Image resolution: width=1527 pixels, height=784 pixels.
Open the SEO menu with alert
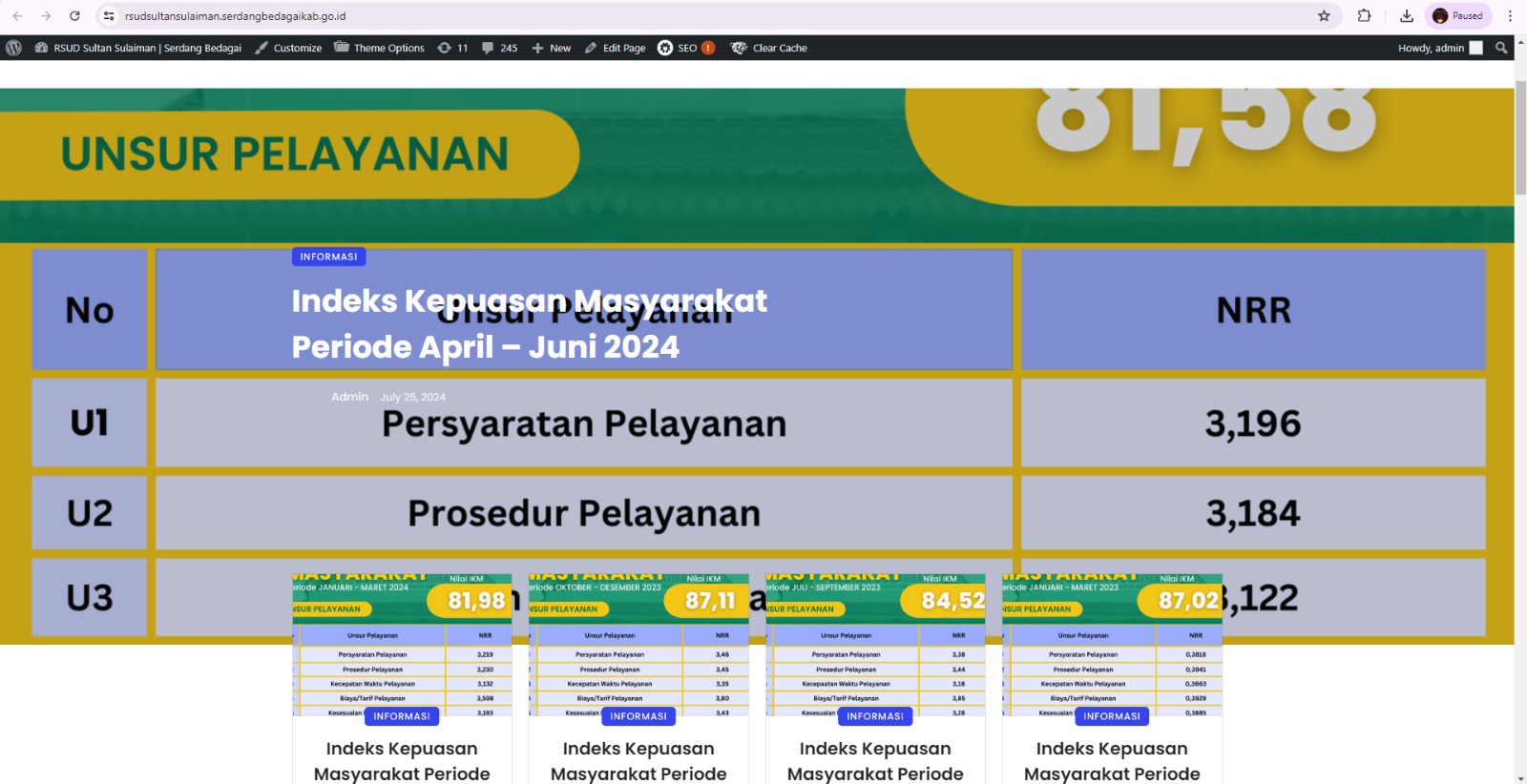(685, 48)
